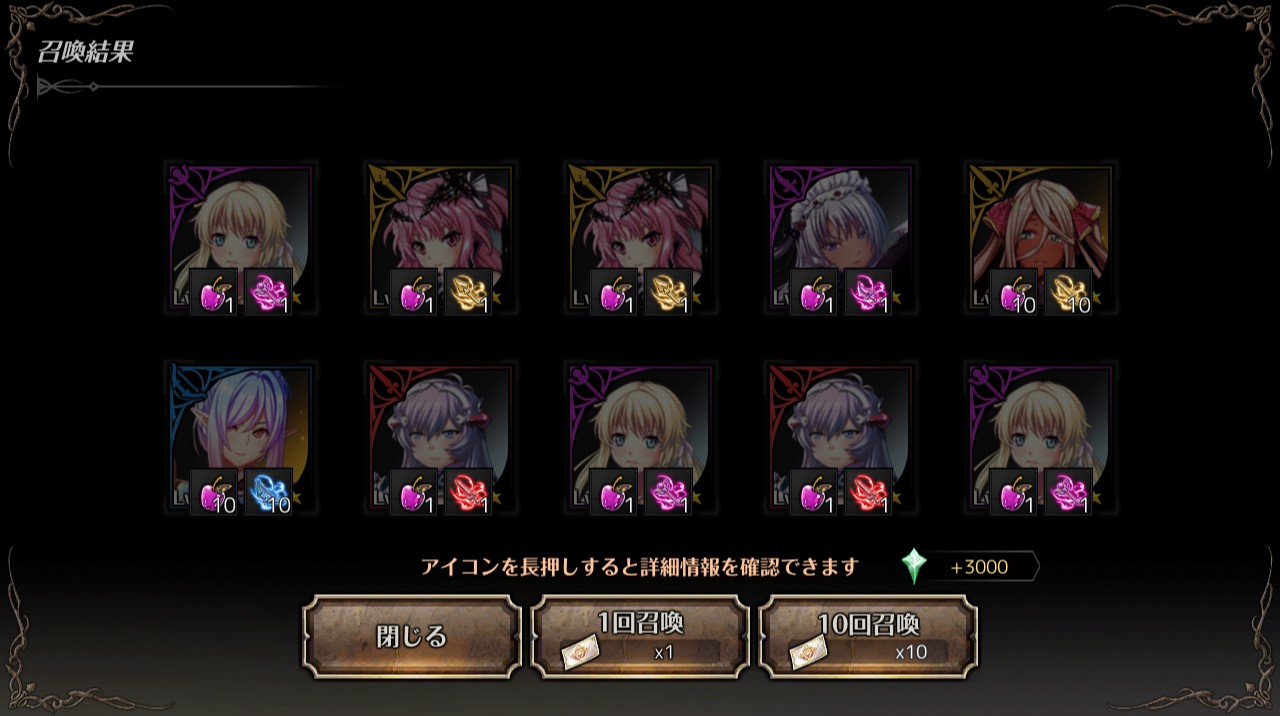This screenshot has width=1280, height=716.
Task: Click gold fragment icon showing 10
Action: (x=1068, y=292)
